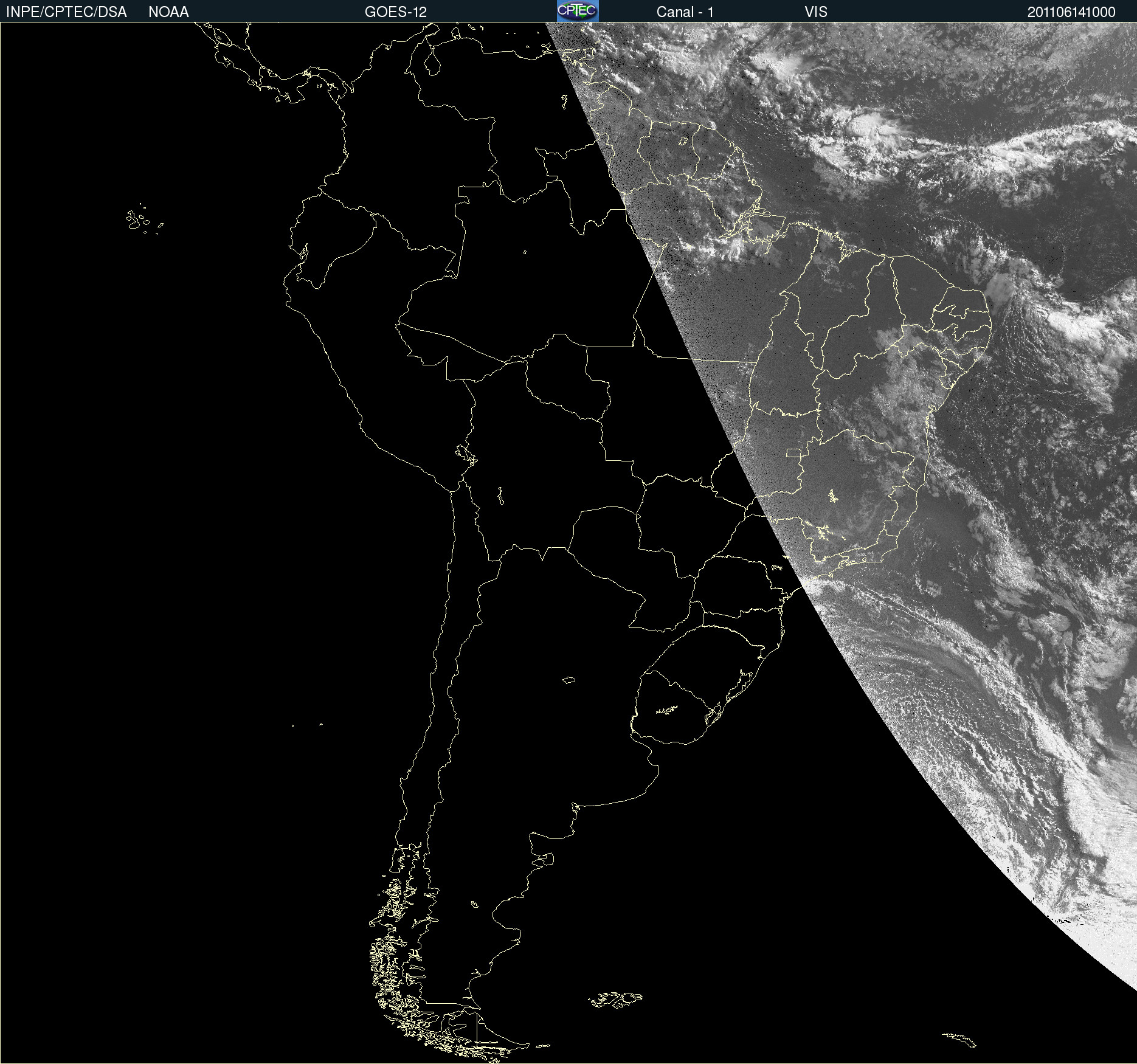Select the INPE/CPTEC/DSA header text
Image resolution: width=1137 pixels, height=1064 pixels.
point(66,12)
